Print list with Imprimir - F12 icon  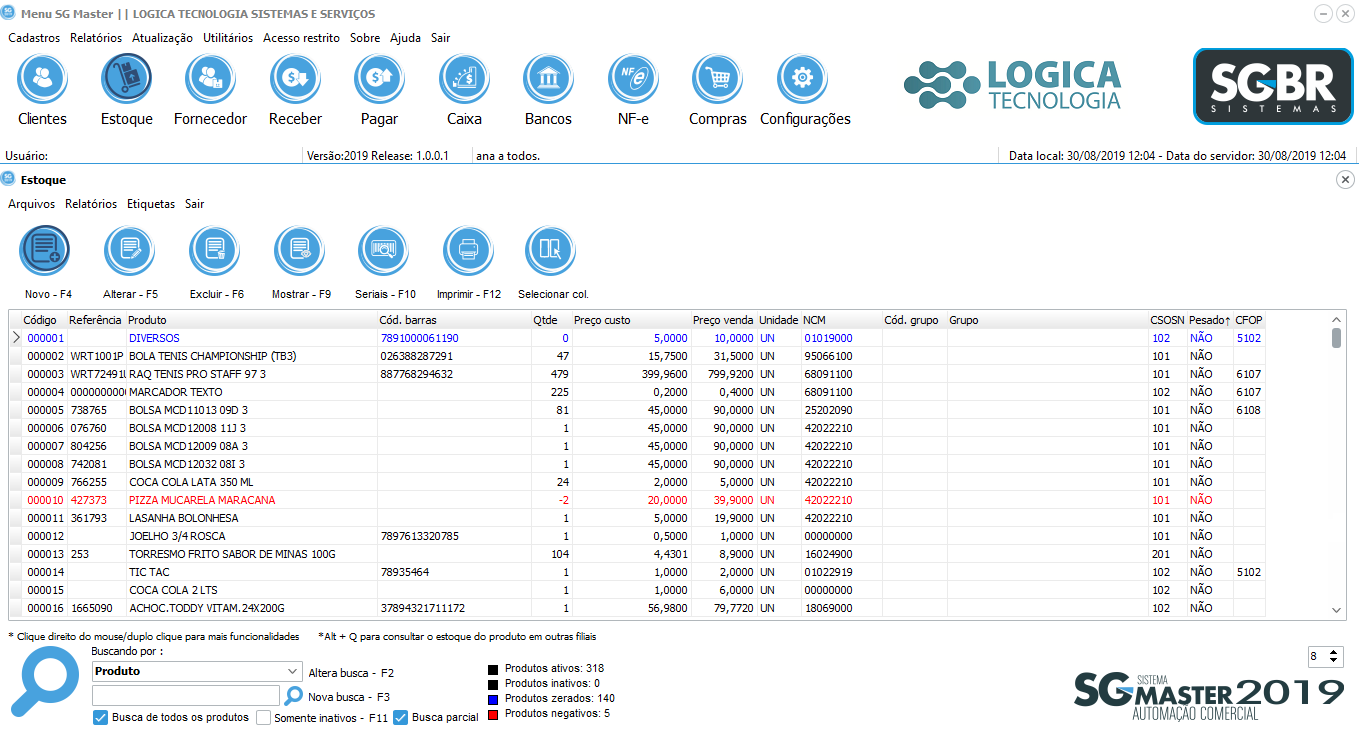[x=468, y=251]
